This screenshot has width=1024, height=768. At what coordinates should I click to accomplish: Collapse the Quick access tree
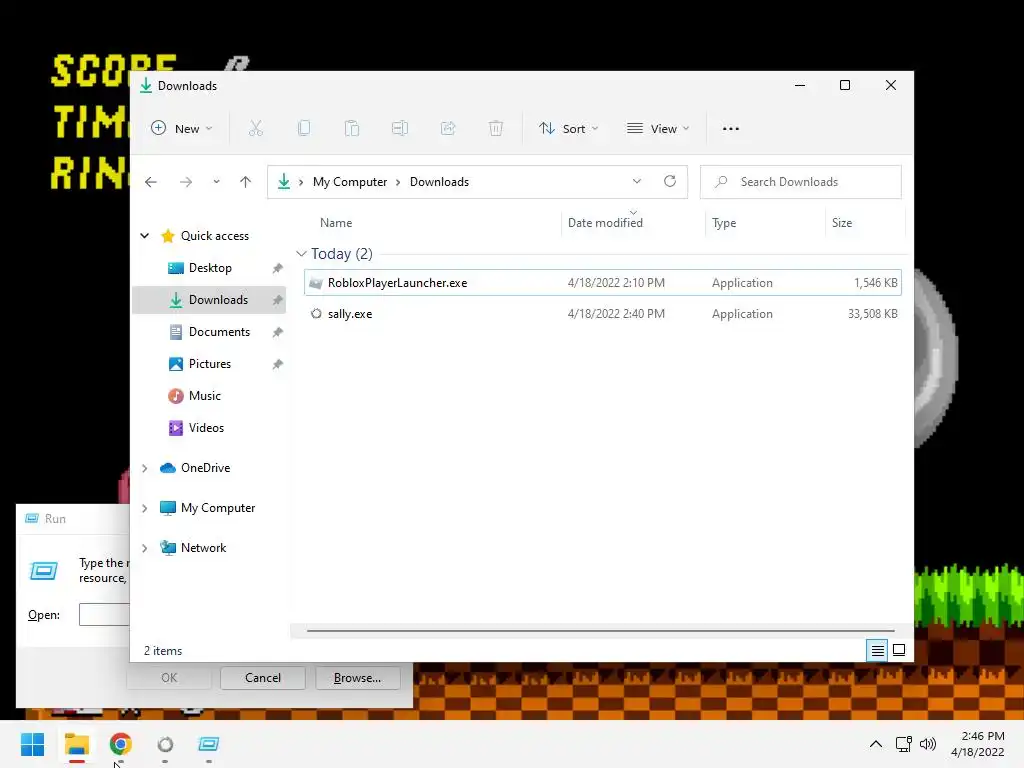pos(145,236)
